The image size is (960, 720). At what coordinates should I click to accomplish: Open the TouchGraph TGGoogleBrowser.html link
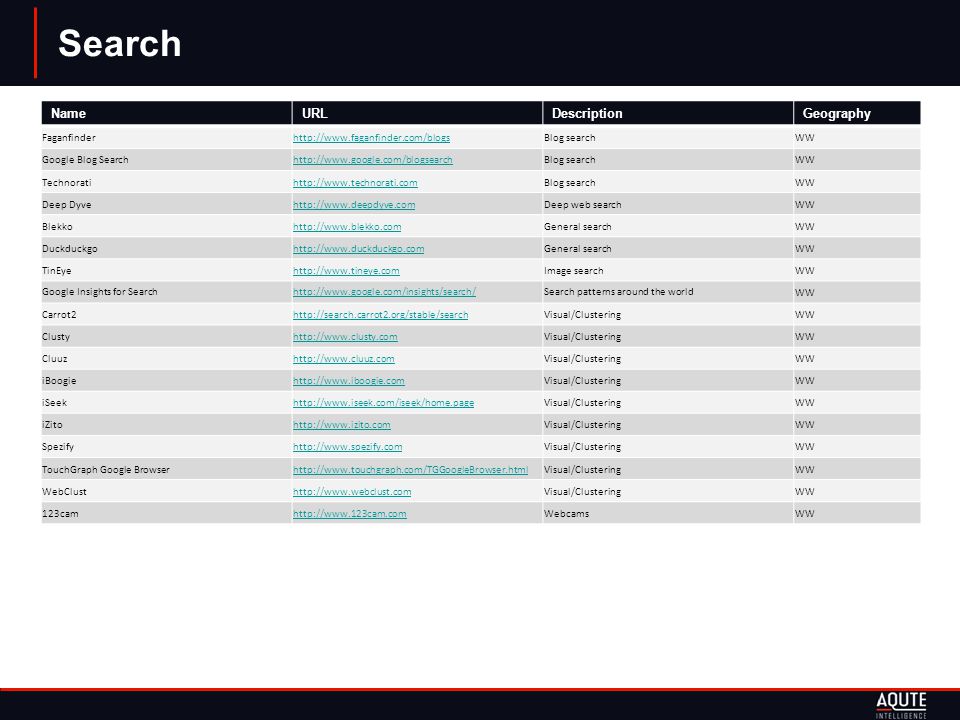410,470
